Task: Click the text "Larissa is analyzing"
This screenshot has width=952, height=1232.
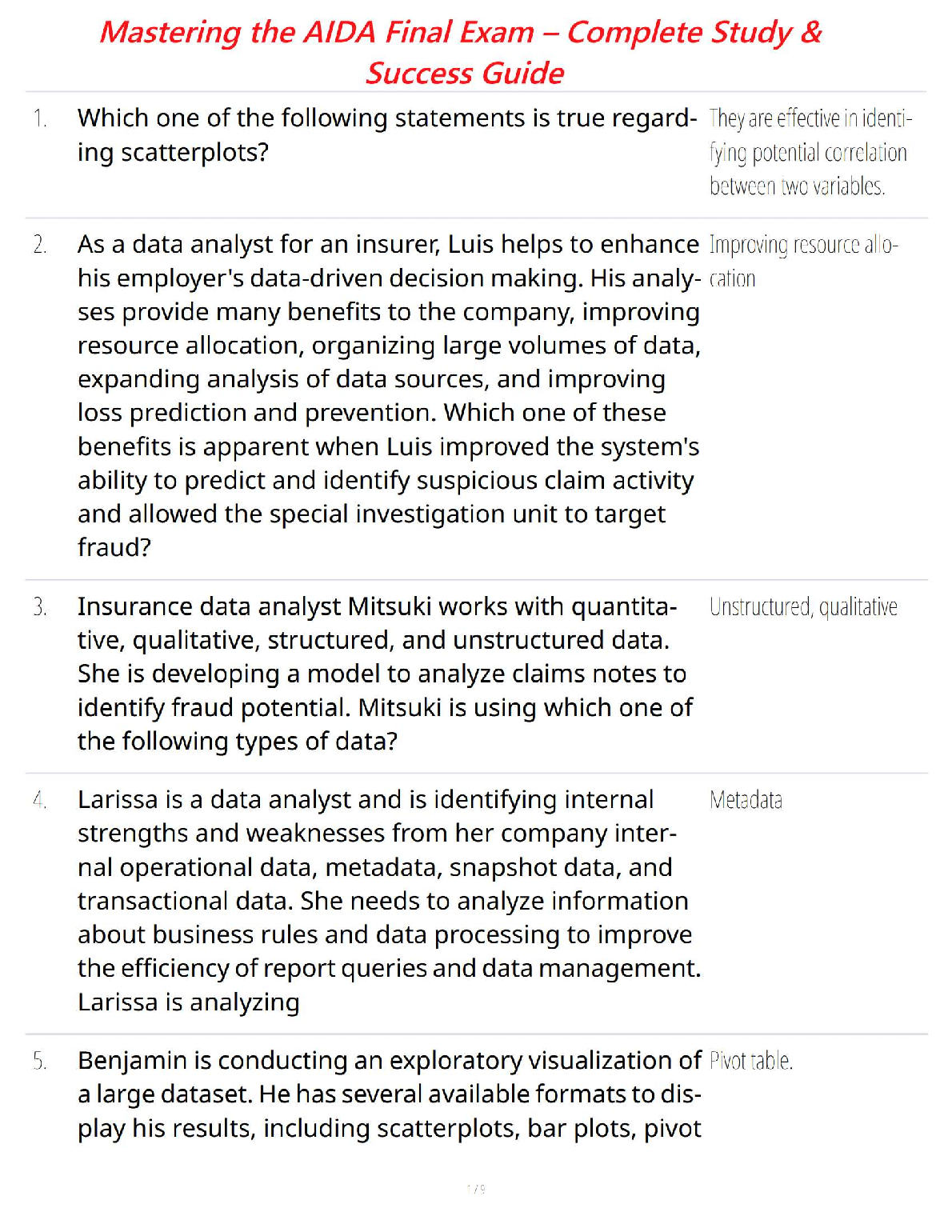Action: coord(188,1002)
